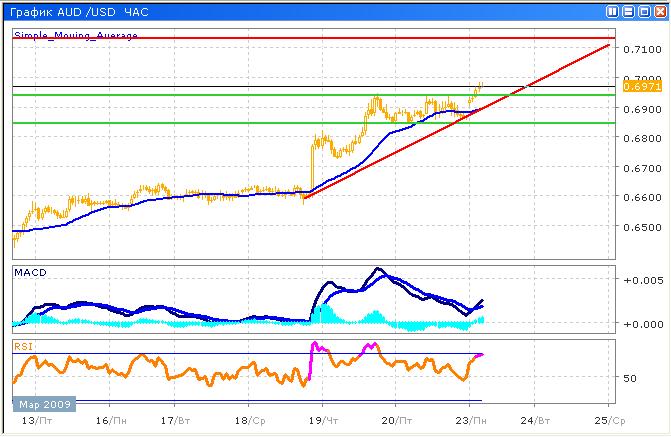
Task: Click the 23/Пн date on time axis
Action: point(469,421)
